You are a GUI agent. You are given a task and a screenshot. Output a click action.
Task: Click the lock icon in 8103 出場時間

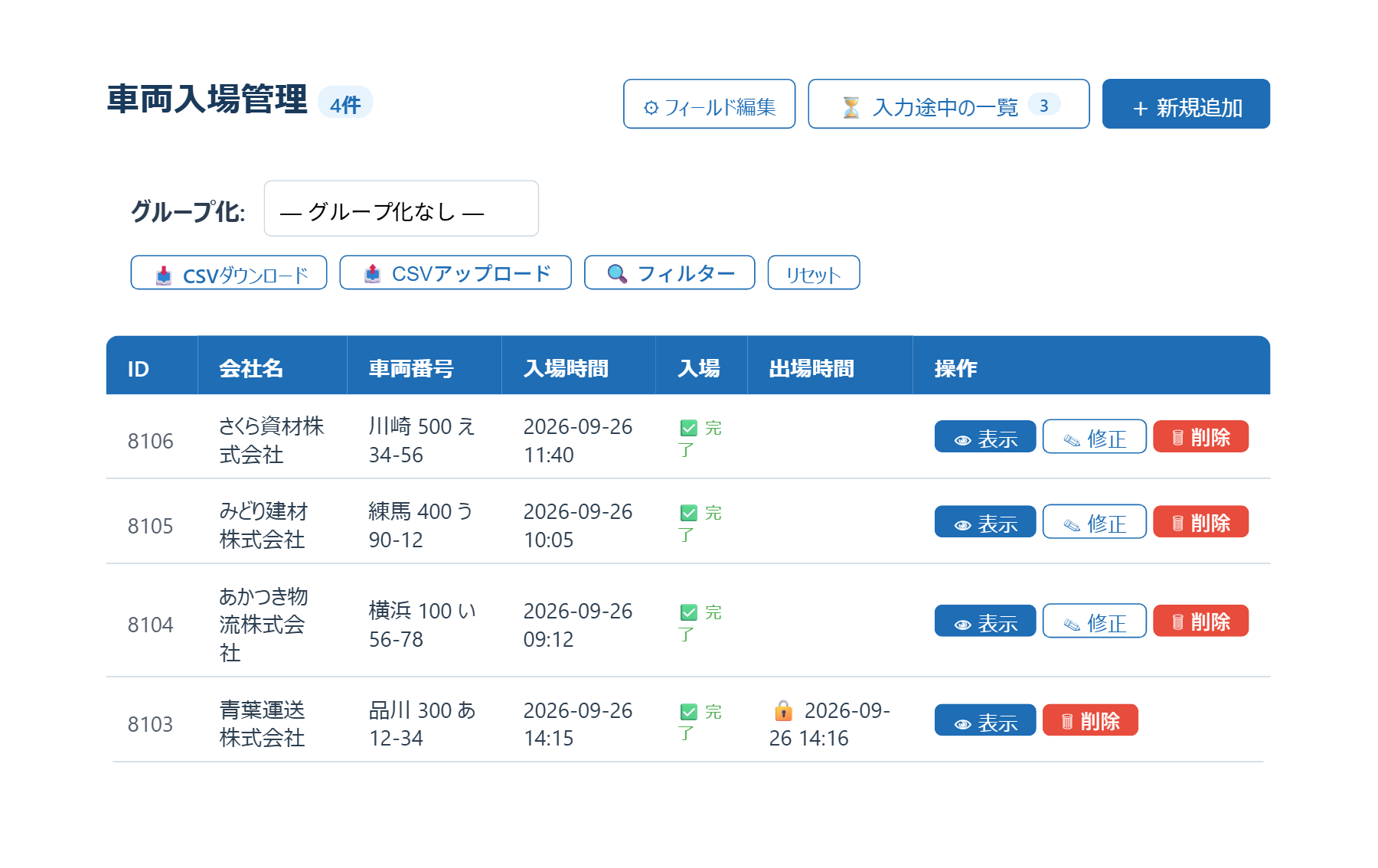click(783, 711)
